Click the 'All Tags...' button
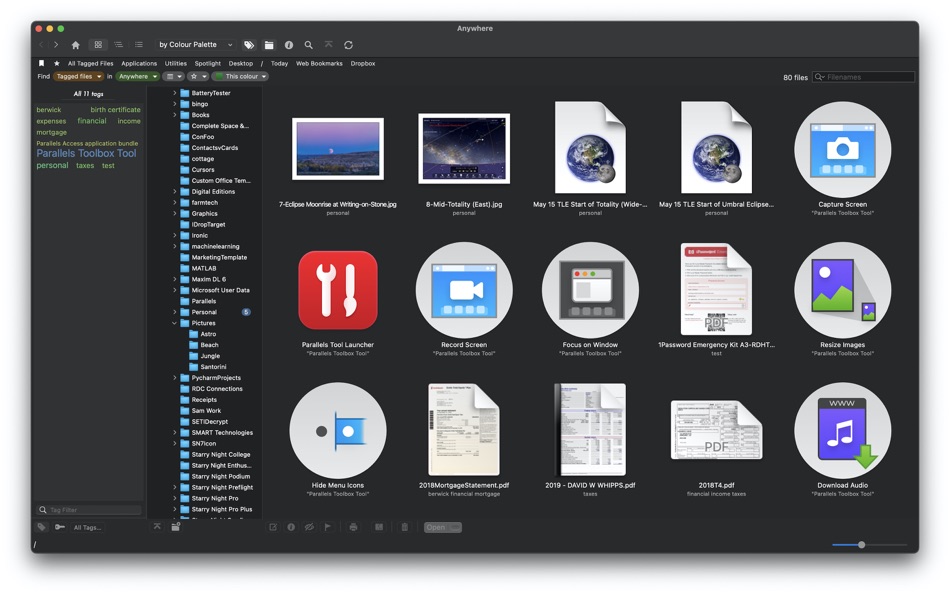Screen dimensions: 950x594 point(87,528)
